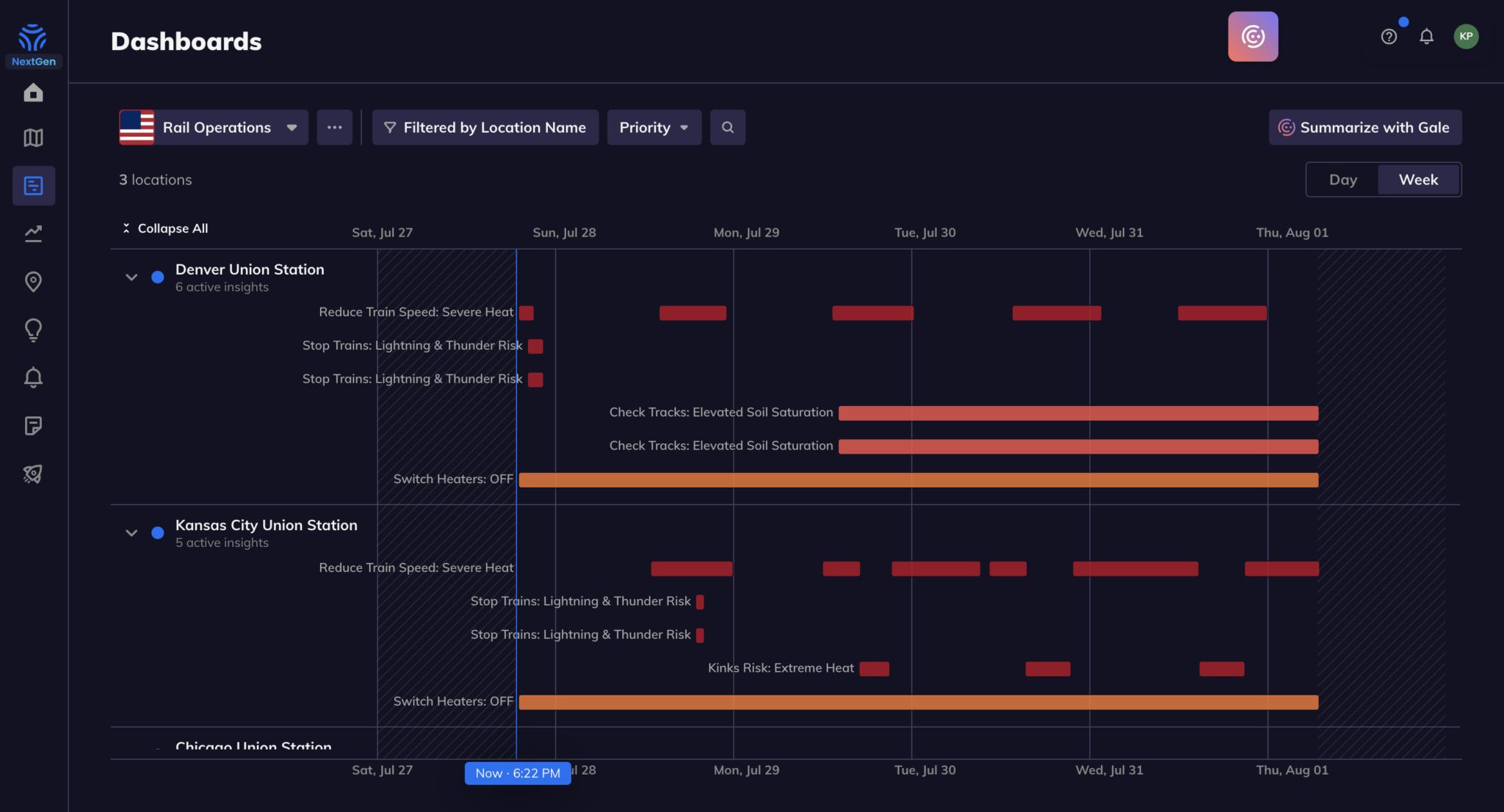Open the Alerts bell icon in sidebar

coord(33,377)
